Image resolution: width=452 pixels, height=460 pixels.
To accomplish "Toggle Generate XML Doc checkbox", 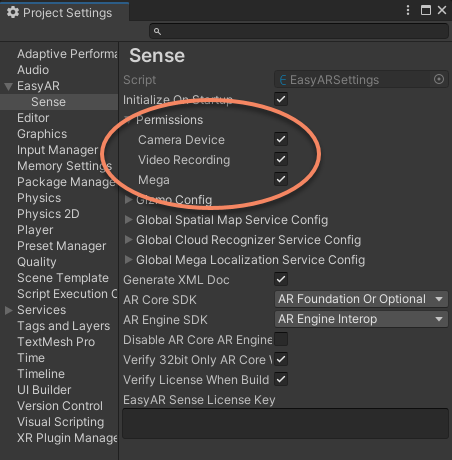I will (281, 279).
